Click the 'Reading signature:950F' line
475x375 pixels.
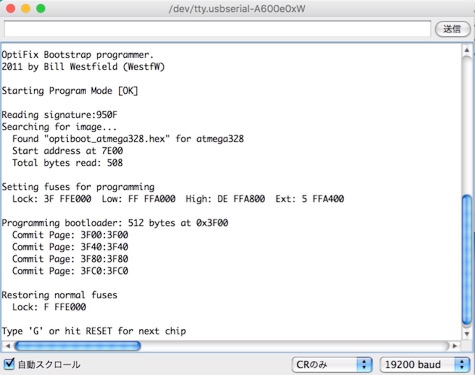[59, 115]
